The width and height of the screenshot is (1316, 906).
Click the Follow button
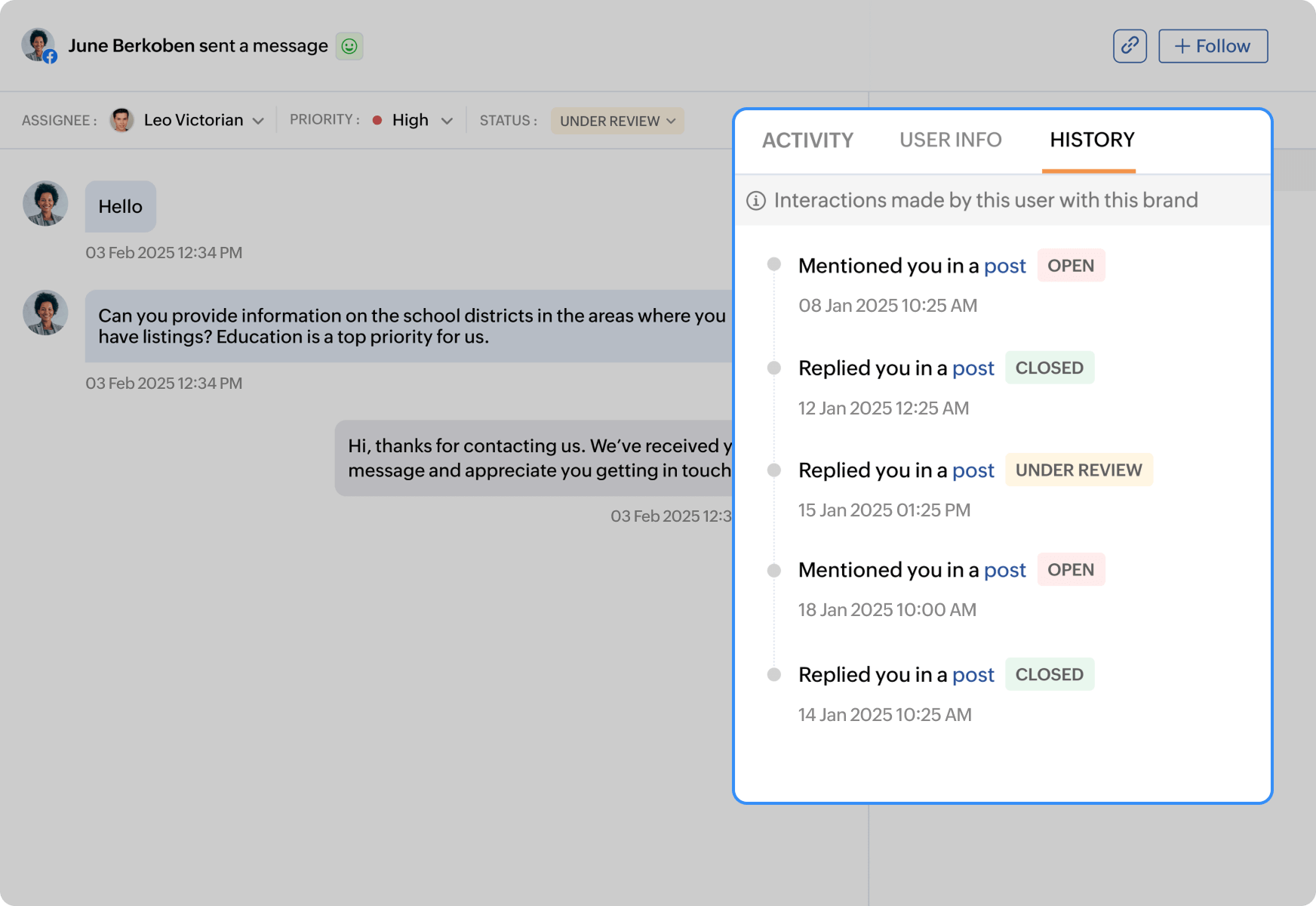tap(1213, 45)
